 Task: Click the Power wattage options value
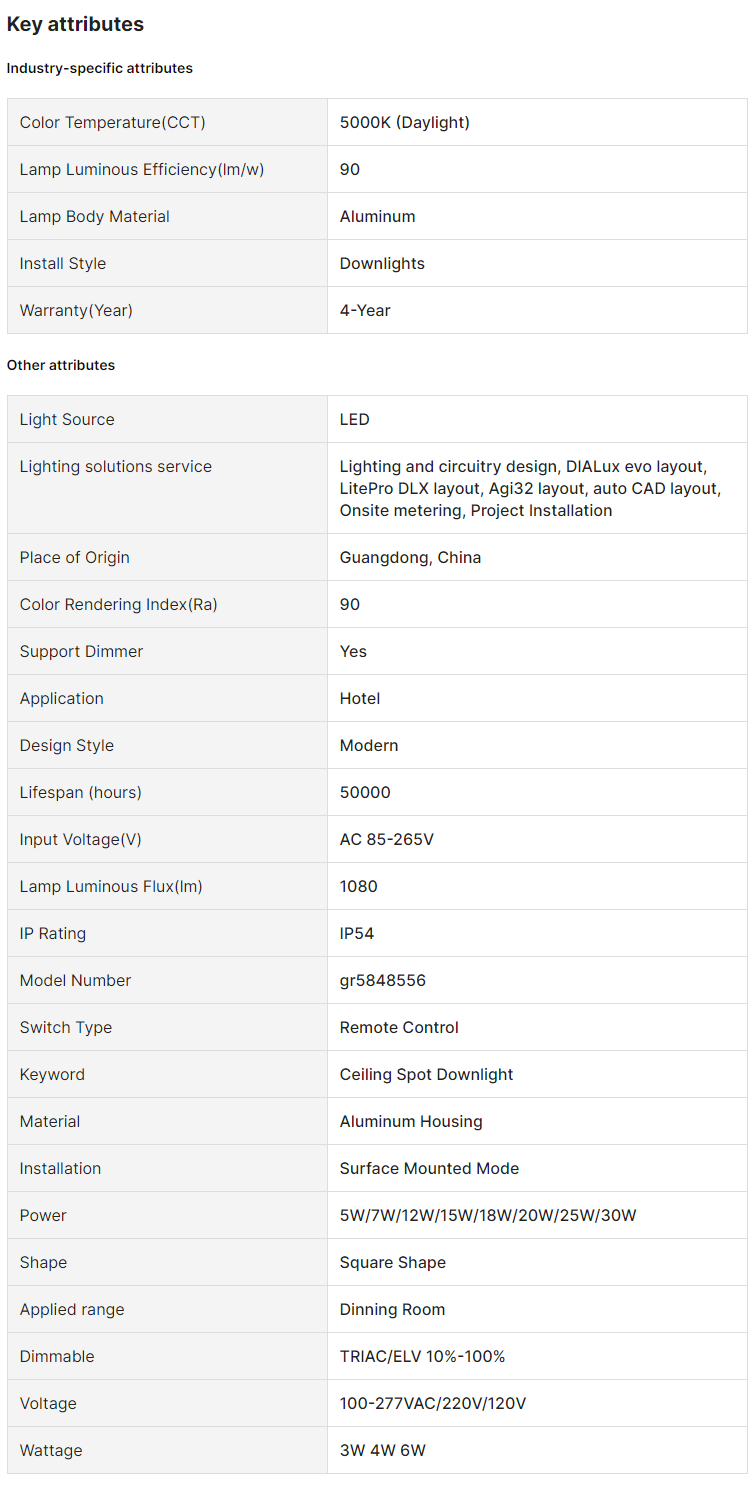pos(488,1215)
